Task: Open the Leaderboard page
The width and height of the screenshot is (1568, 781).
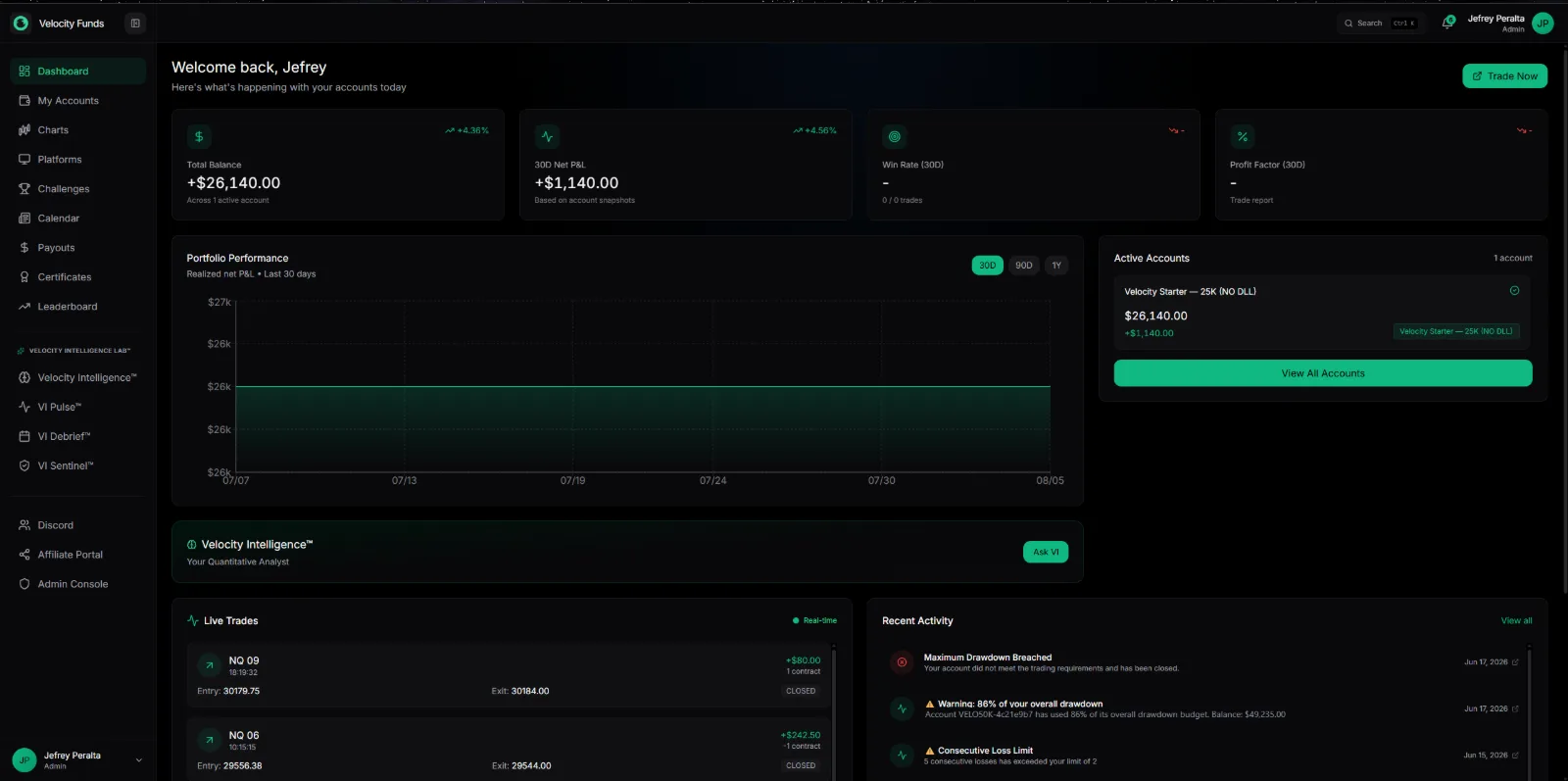Action: (x=77, y=307)
